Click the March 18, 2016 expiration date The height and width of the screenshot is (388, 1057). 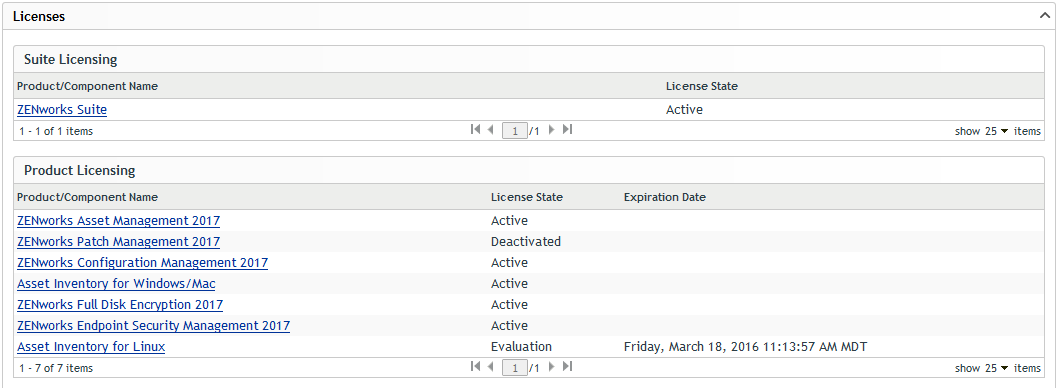tap(745, 347)
